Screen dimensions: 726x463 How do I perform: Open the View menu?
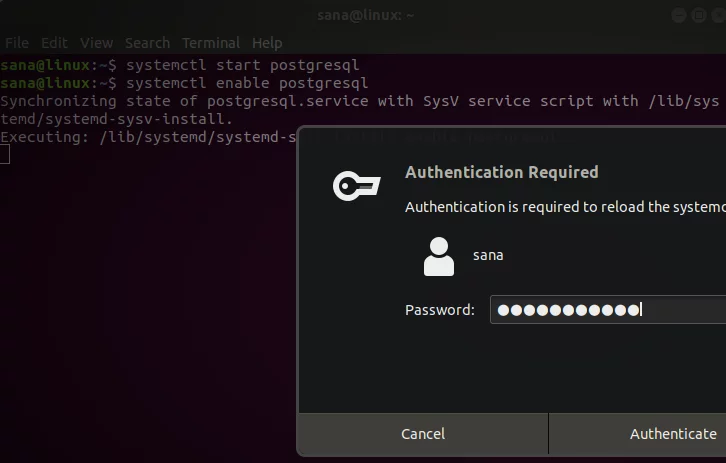click(x=96, y=43)
